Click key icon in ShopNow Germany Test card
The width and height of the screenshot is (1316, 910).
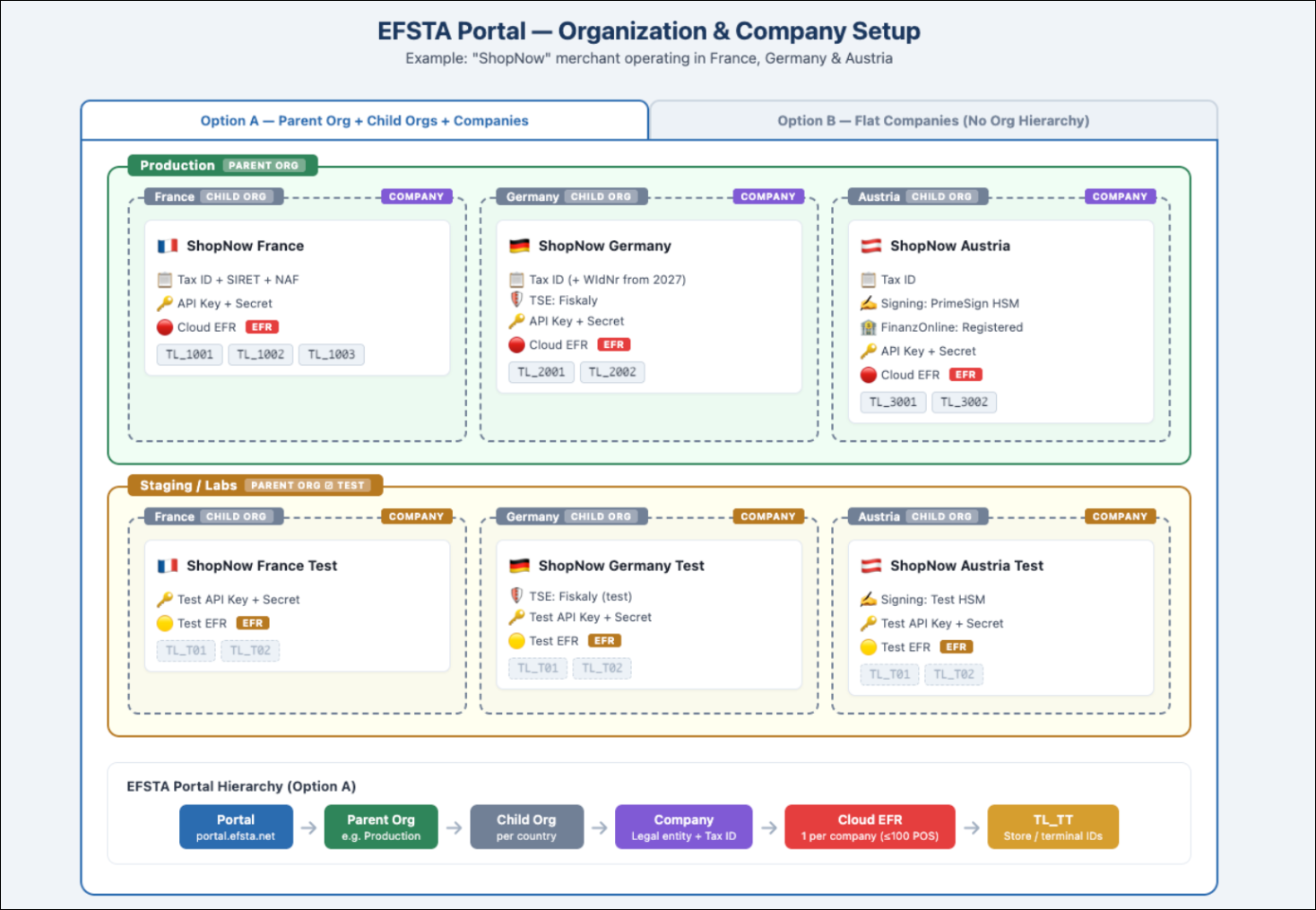pyautogui.click(x=516, y=617)
